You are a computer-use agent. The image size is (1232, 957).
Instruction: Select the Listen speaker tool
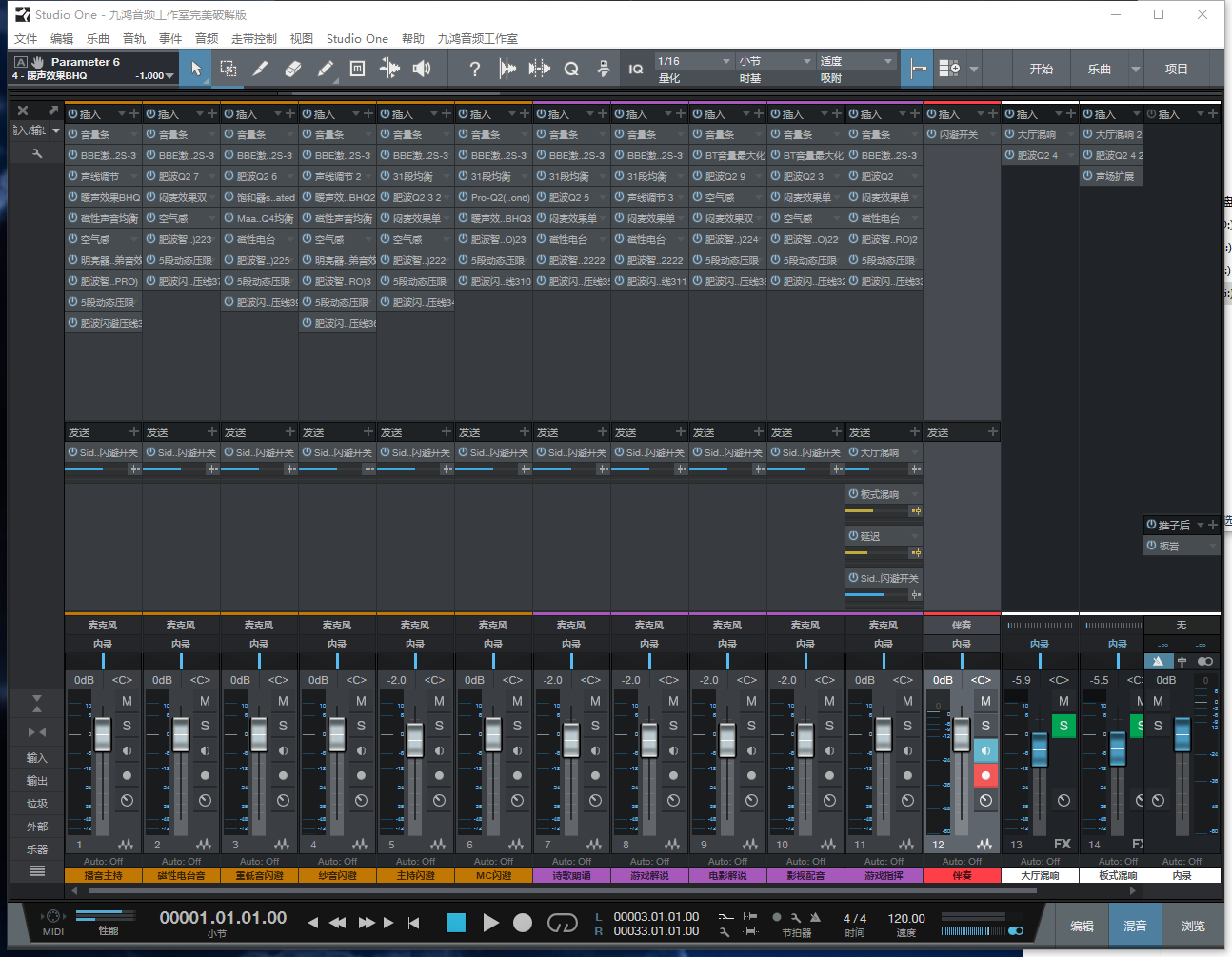[x=422, y=69]
